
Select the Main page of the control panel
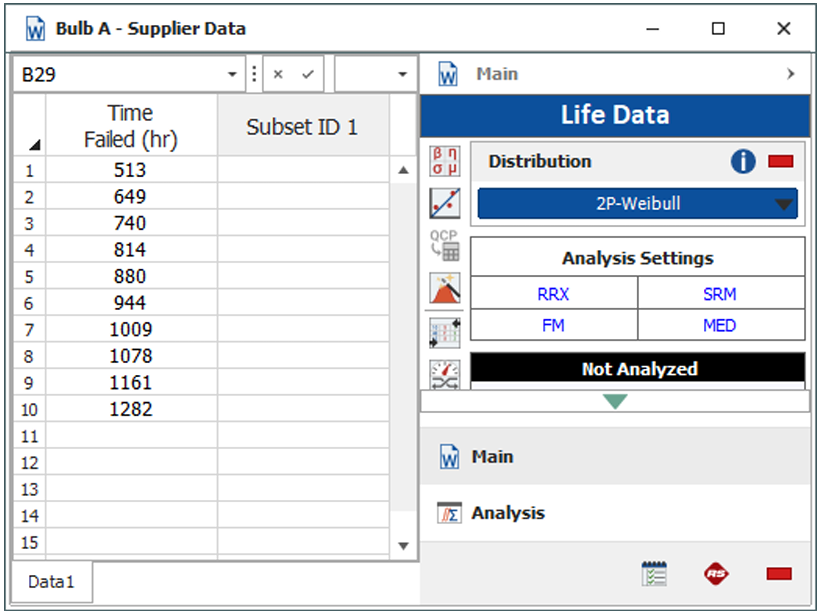click(615, 457)
